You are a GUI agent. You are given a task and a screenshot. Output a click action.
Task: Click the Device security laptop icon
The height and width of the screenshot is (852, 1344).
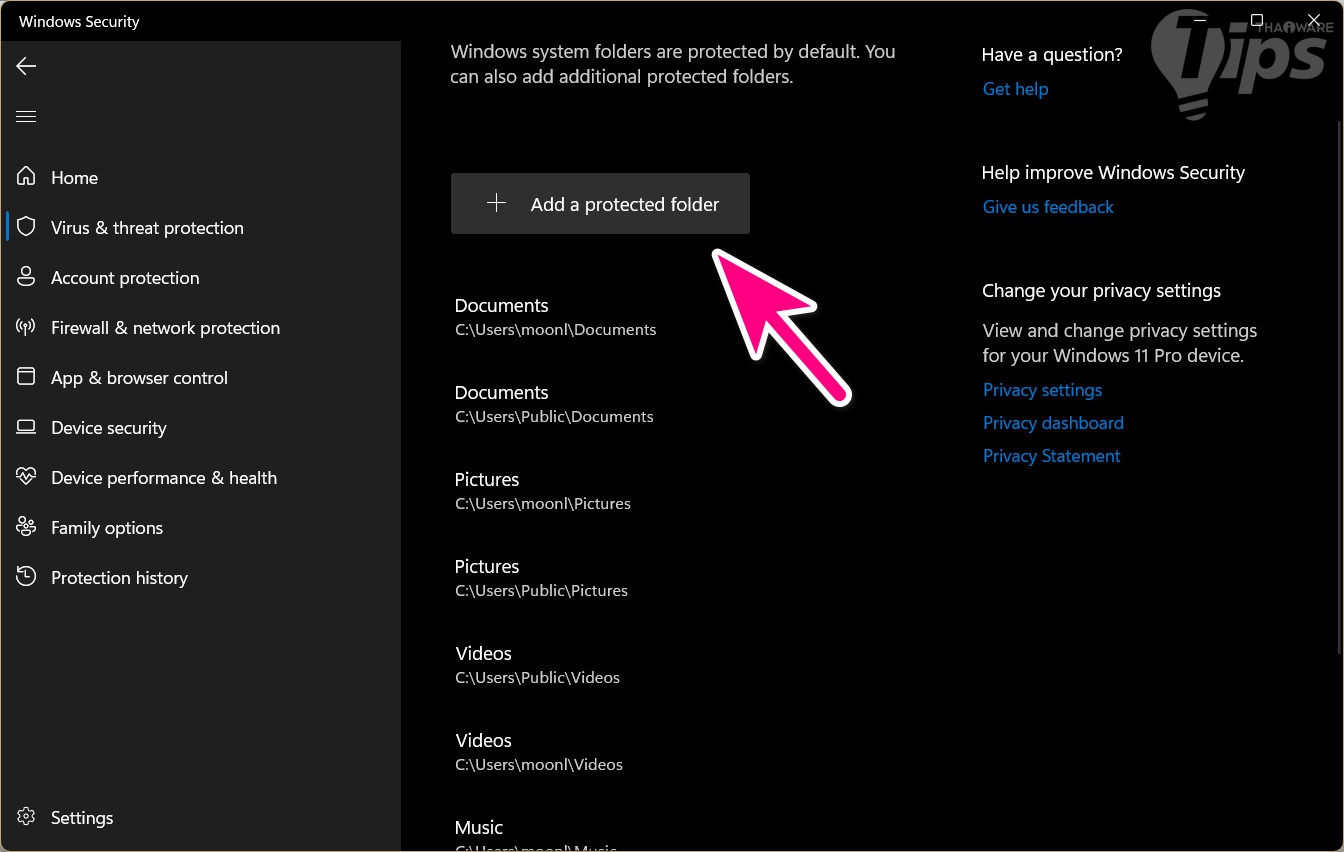(26, 427)
